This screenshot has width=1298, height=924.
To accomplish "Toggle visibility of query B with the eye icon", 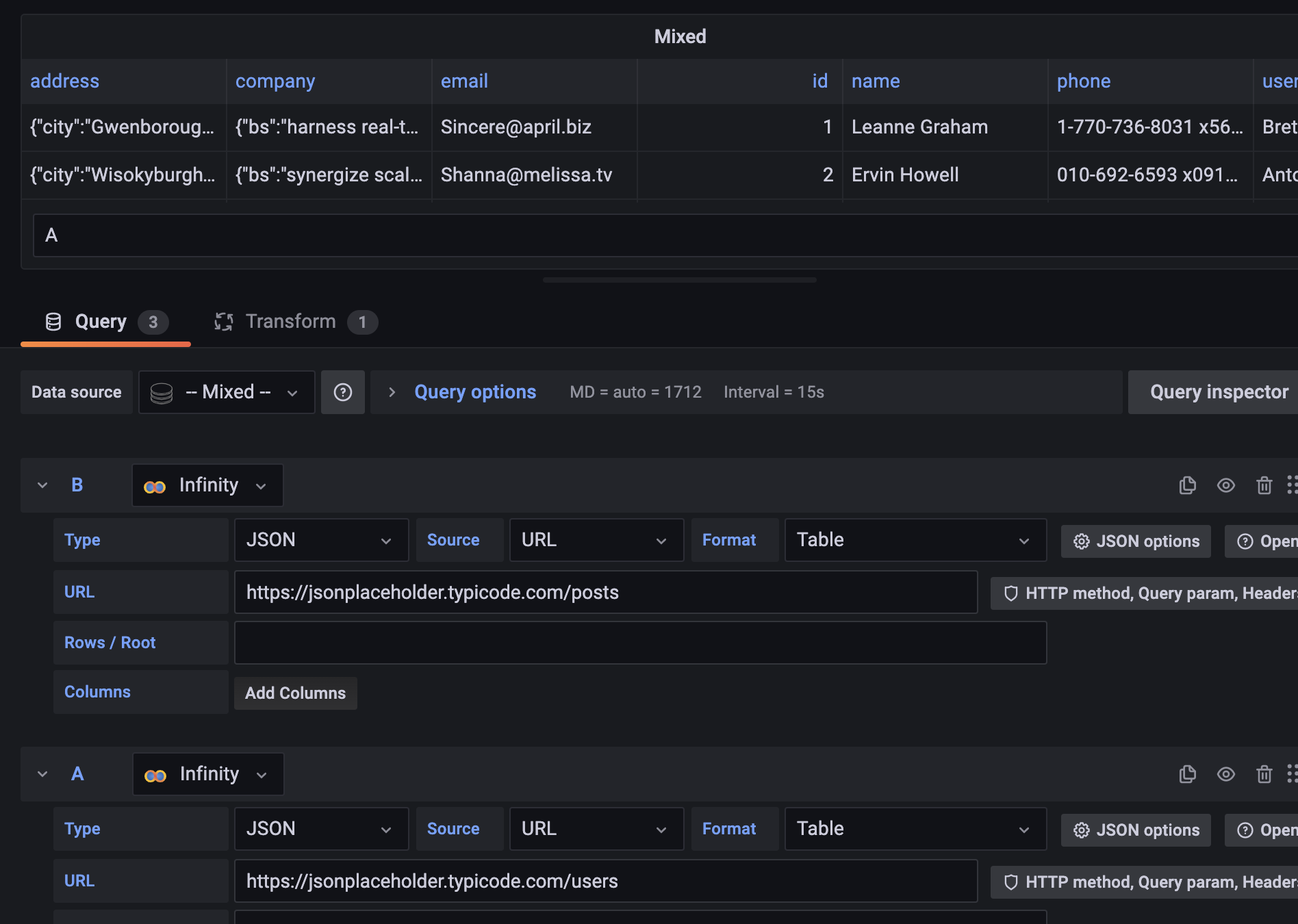I will 1226,485.
